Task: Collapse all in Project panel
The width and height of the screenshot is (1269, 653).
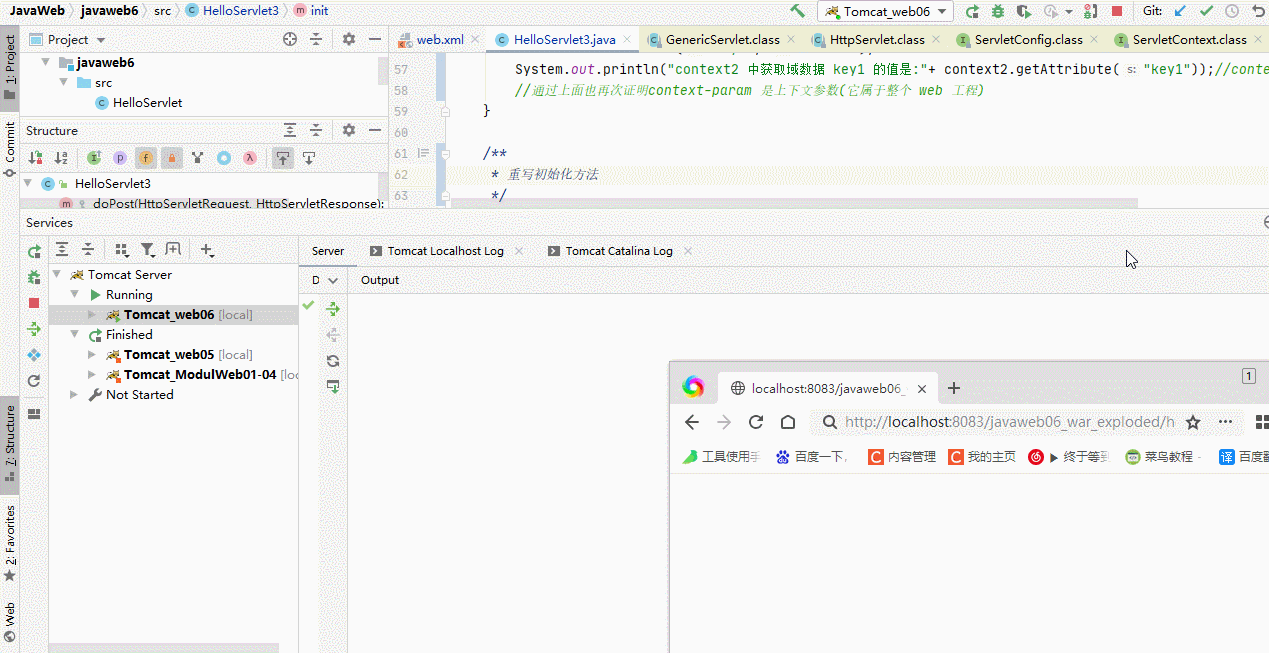Action: (316, 39)
